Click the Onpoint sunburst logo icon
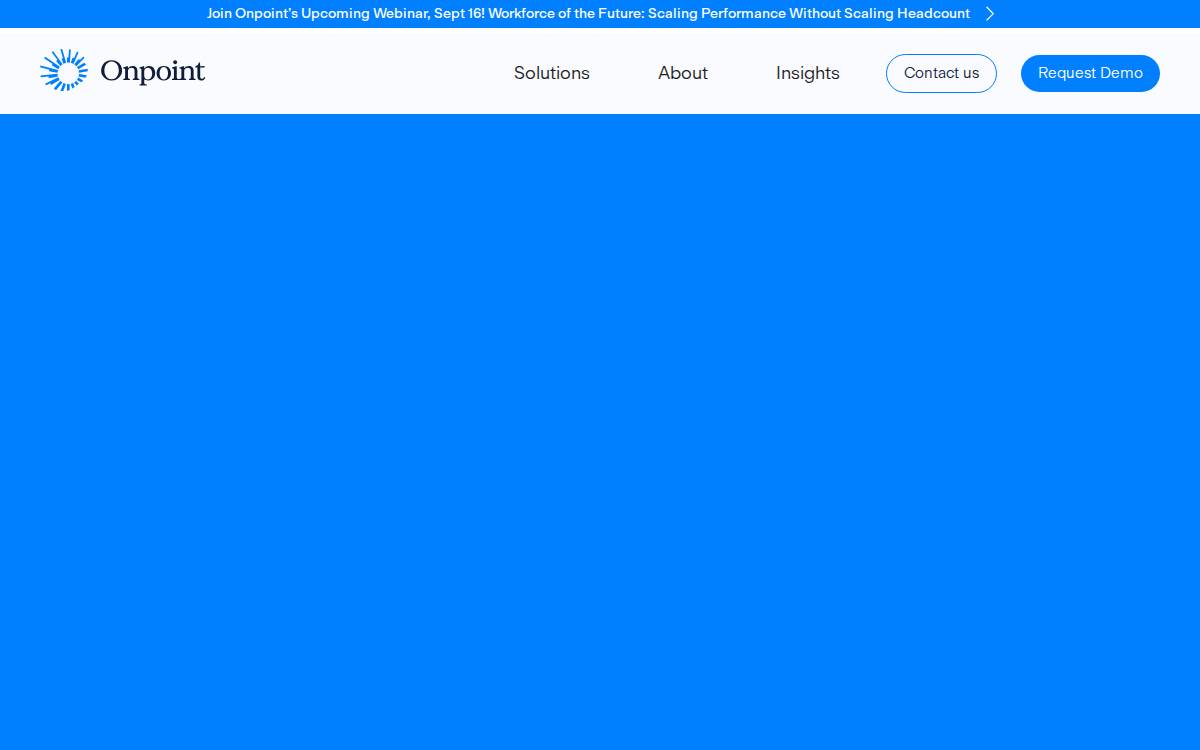Screen dimensions: 1200x750 pos(64,71)
